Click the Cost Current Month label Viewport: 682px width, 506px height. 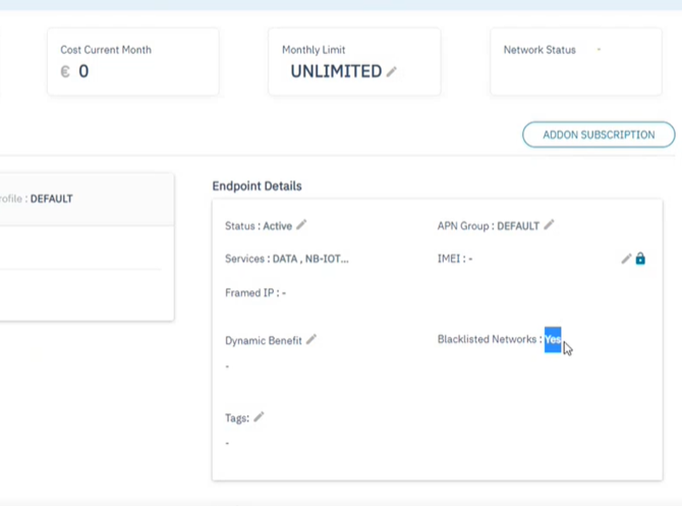pyautogui.click(x=106, y=50)
